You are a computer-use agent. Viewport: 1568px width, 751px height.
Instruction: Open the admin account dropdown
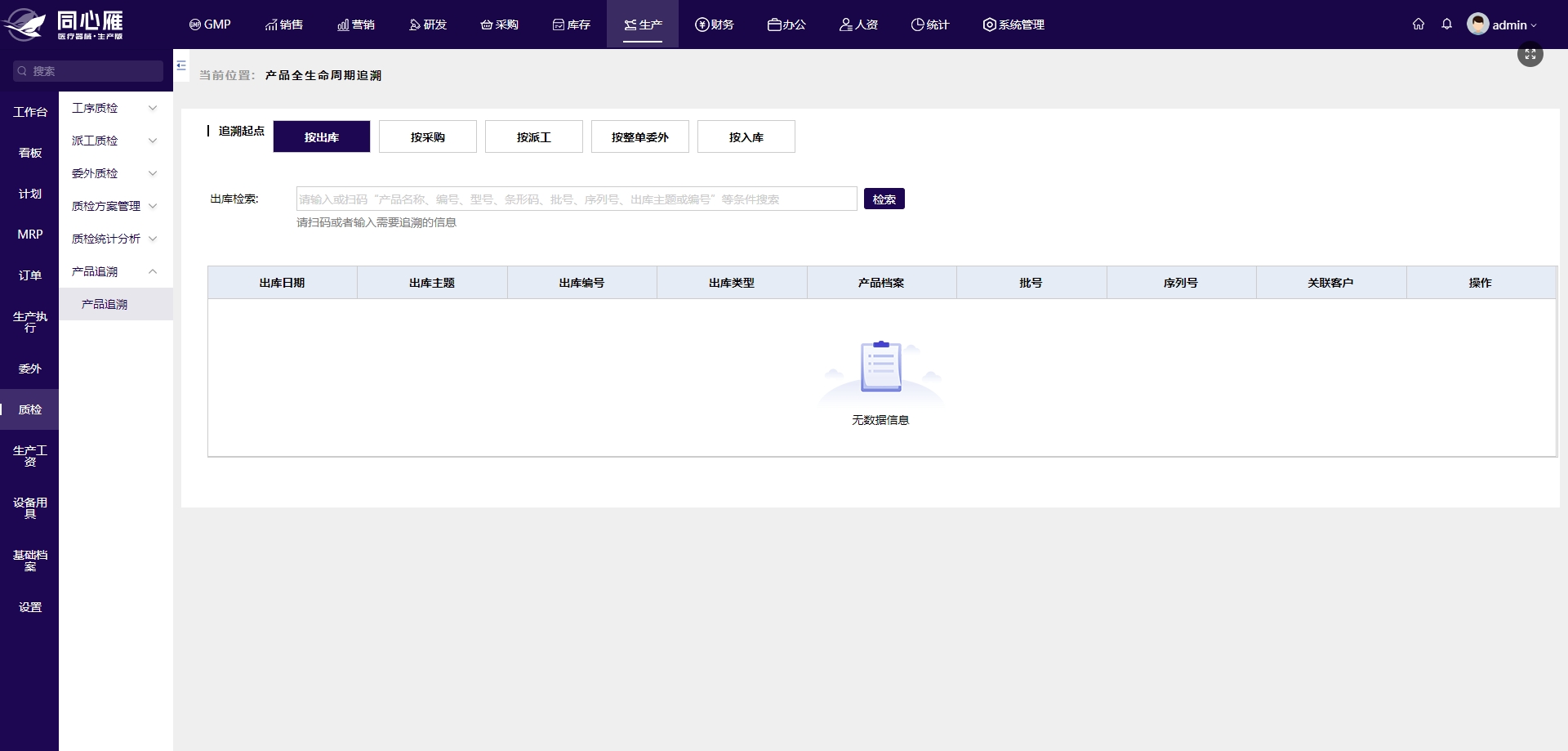pyautogui.click(x=1514, y=25)
